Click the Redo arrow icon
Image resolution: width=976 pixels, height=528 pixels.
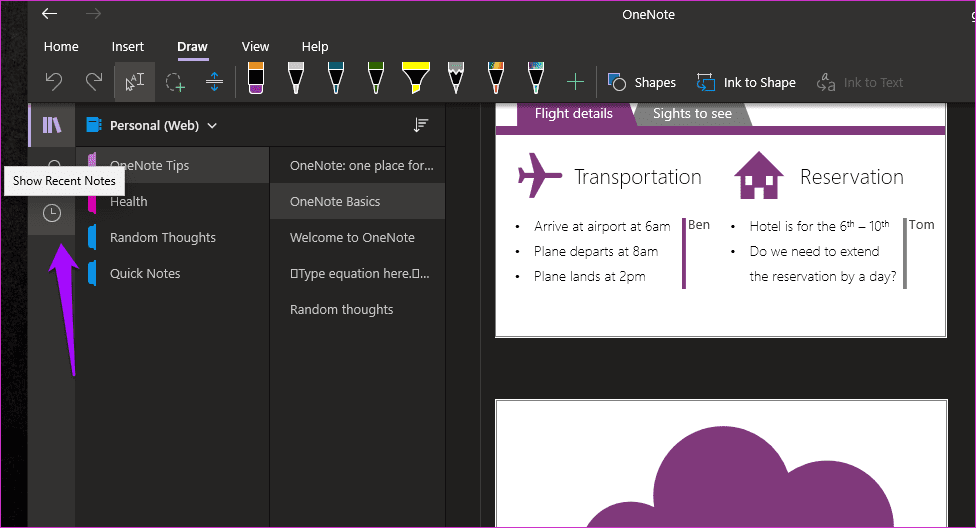click(94, 82)
